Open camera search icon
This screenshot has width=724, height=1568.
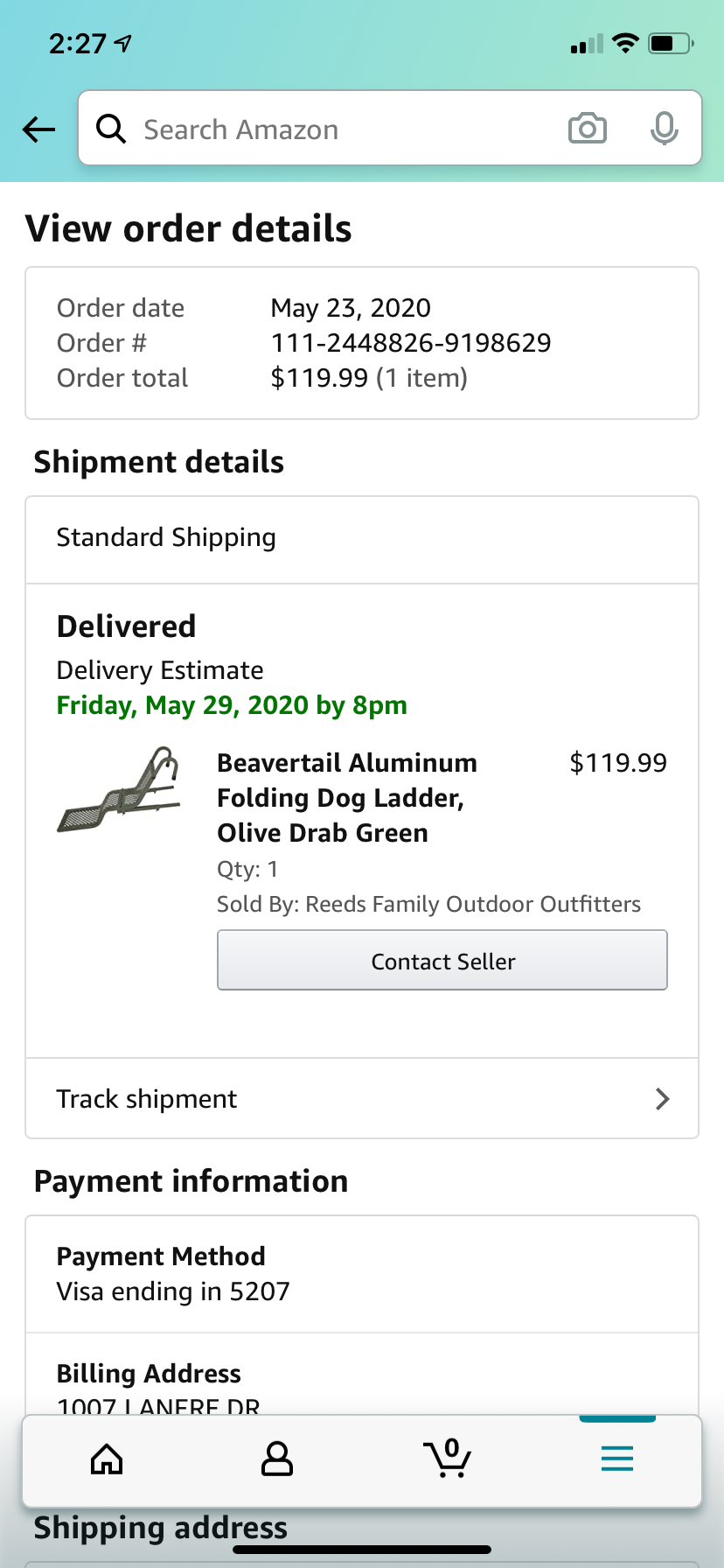588,129
